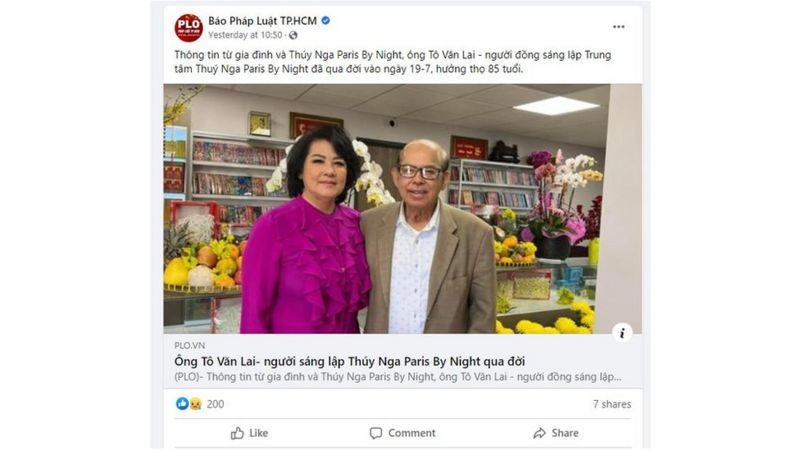Click the PLO page profile picture
Image resolution: width=800 pixels, height=450 pixels.
tap(188, 28)
